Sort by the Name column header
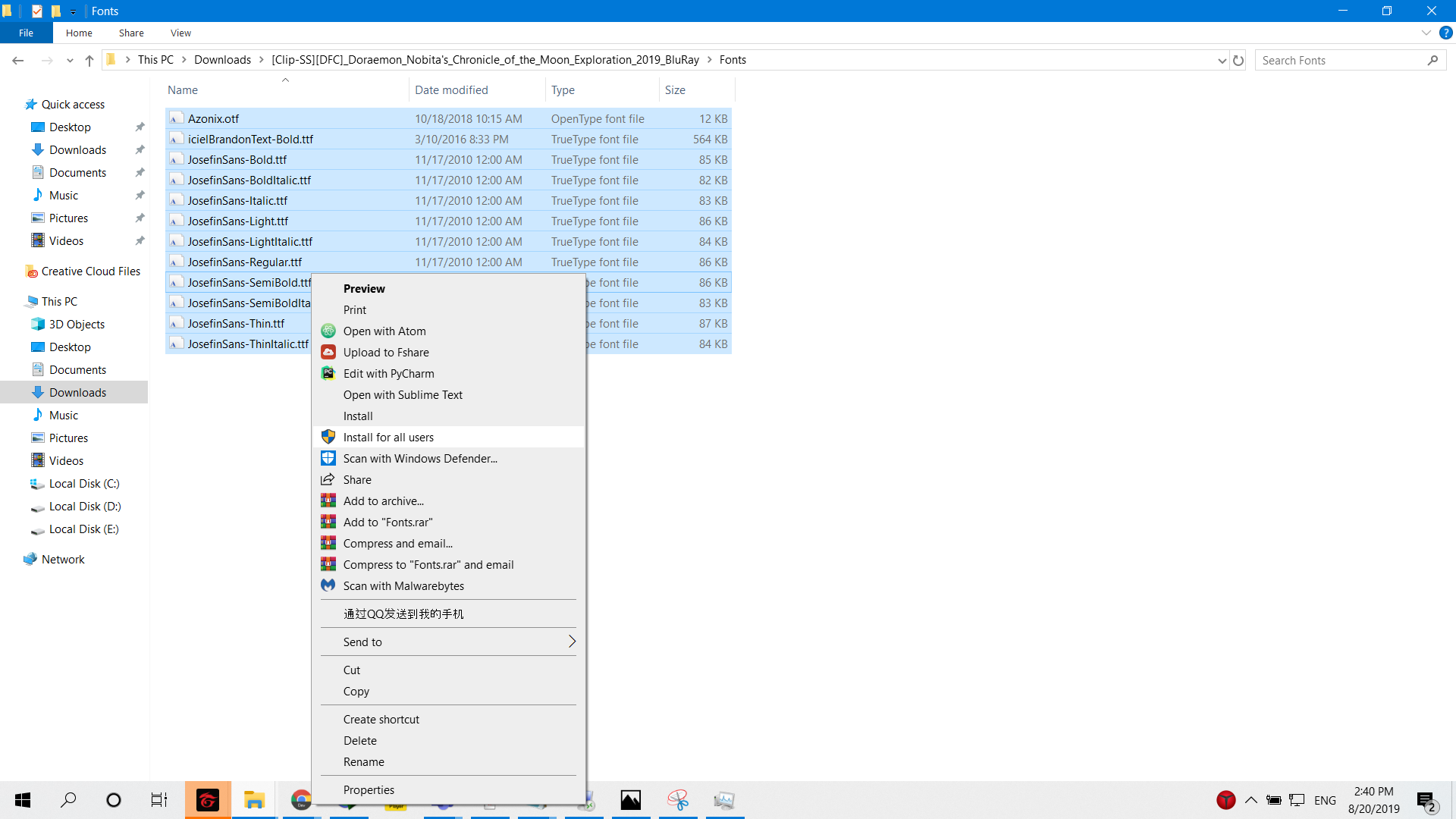This screenshot has width=1456, height=819. pos(286,89)
